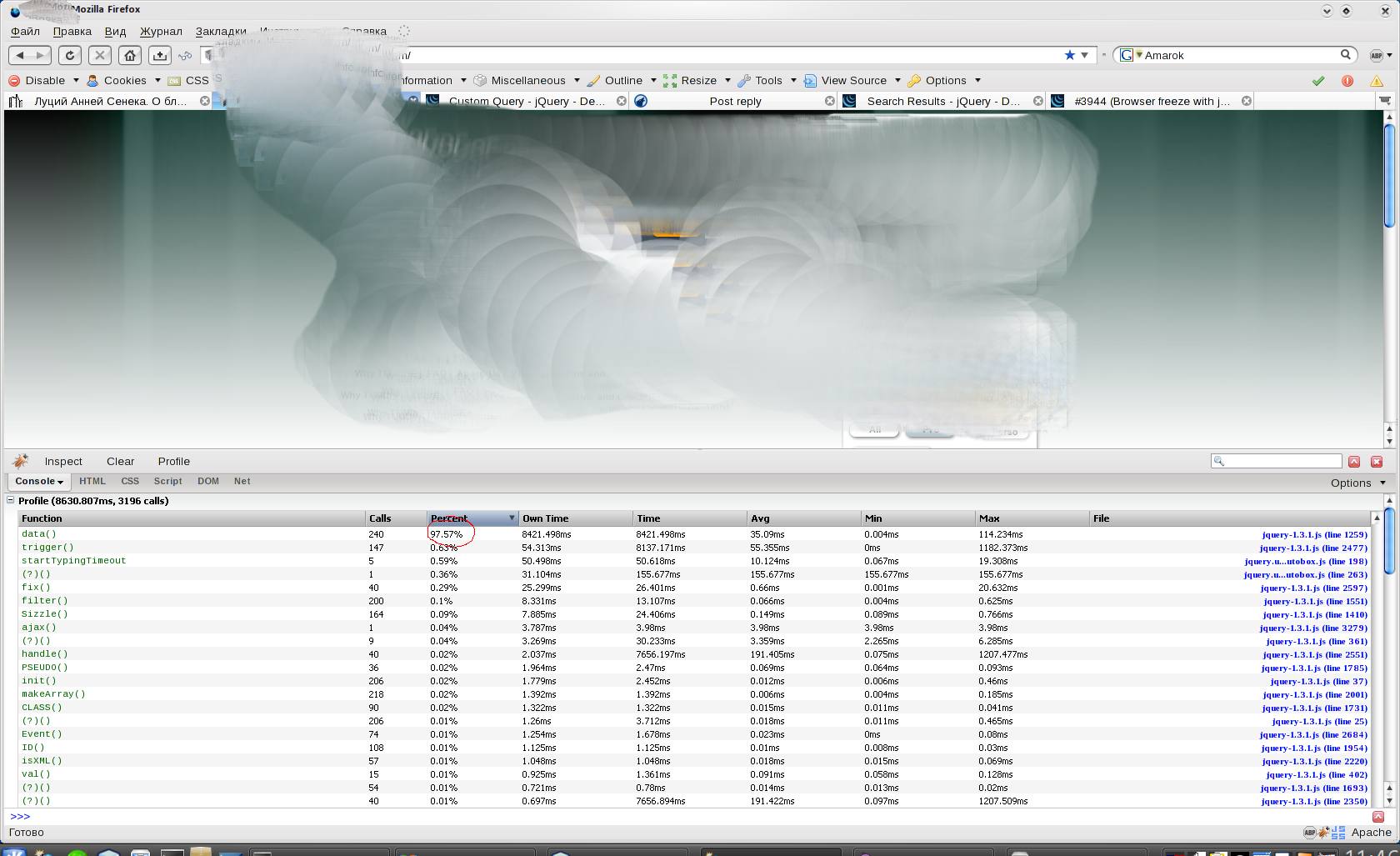Go to the home page
This screenshot has height=856, width=1400.
130,55
